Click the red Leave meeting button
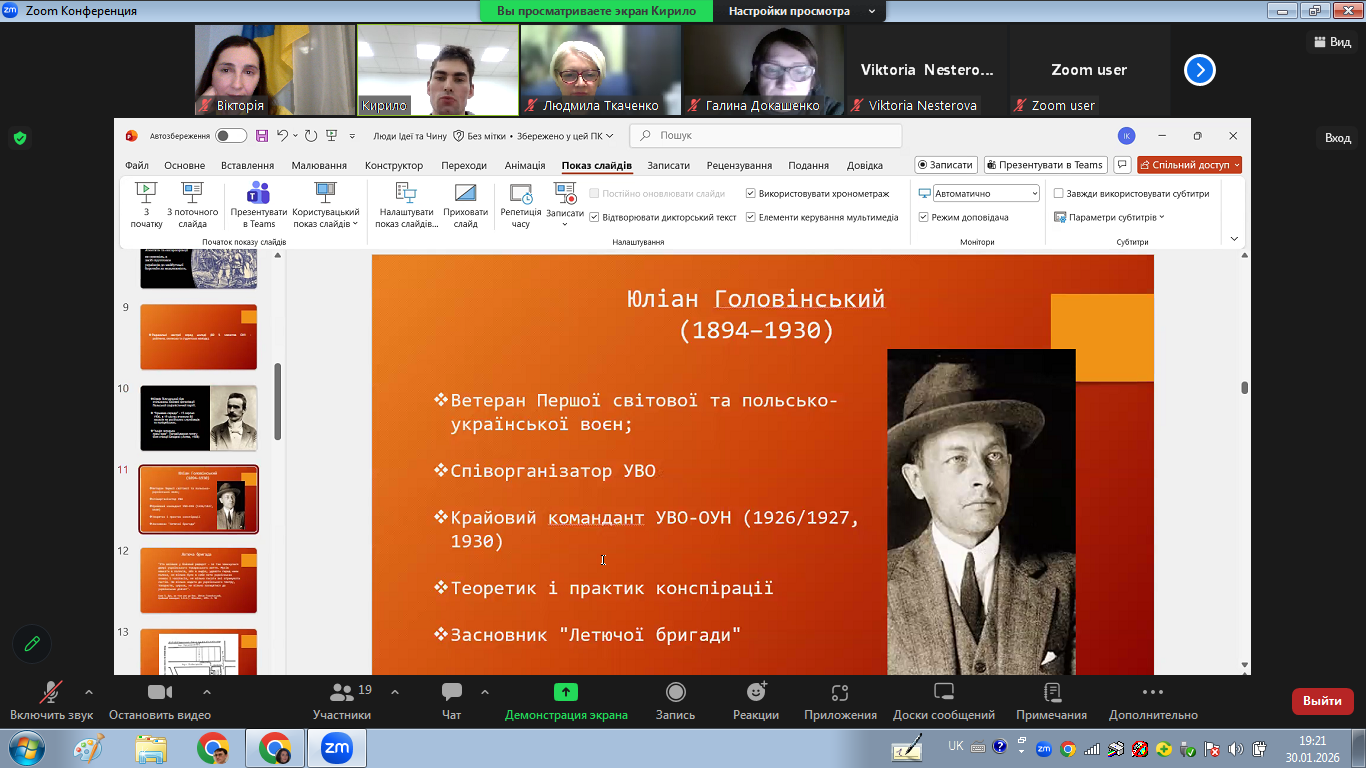This screenshot has height=768, width=1366. point(1322,701)
